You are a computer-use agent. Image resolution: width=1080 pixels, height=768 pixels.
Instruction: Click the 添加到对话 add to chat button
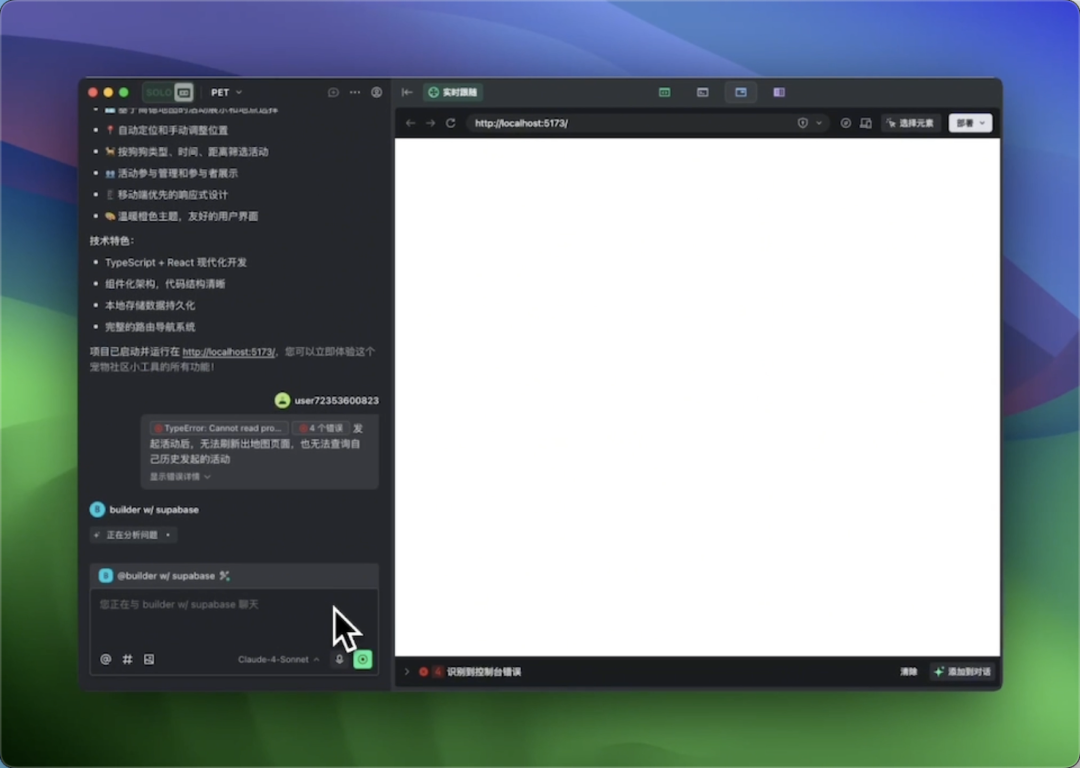pyautogui.click(x=962, y=672)
